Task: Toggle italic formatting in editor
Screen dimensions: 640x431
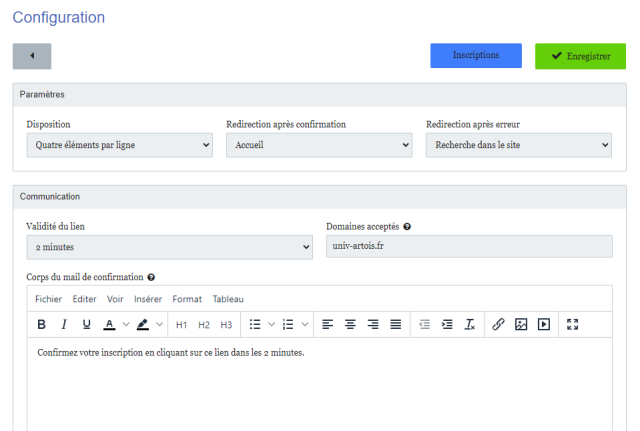Action: point(64,324)
